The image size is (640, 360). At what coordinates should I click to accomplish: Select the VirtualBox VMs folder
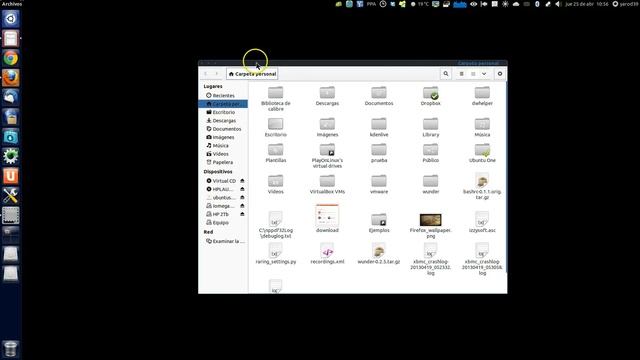(327, 184)
